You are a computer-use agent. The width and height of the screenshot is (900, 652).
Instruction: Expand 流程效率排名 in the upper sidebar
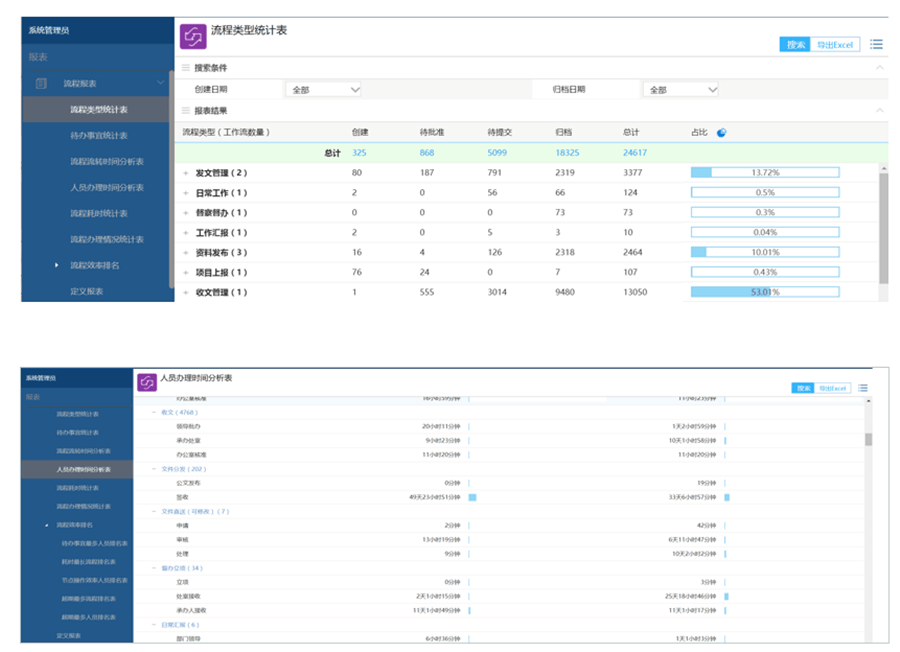point(58,265)
